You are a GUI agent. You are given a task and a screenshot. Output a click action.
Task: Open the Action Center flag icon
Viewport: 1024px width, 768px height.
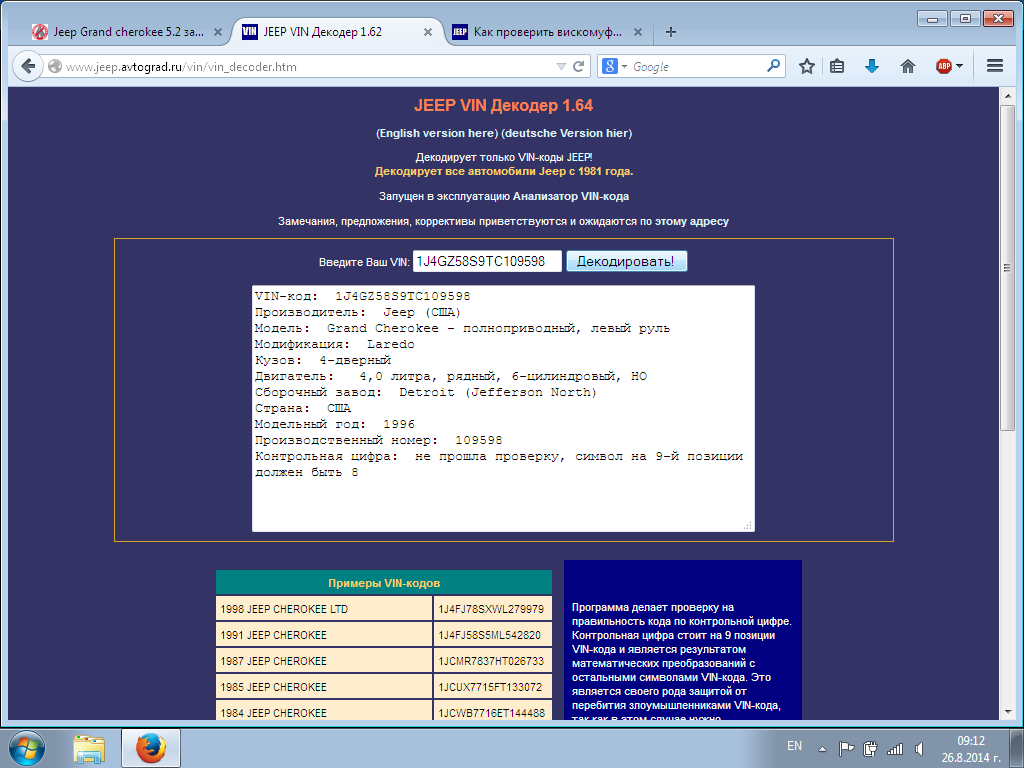tap(846, 748)
